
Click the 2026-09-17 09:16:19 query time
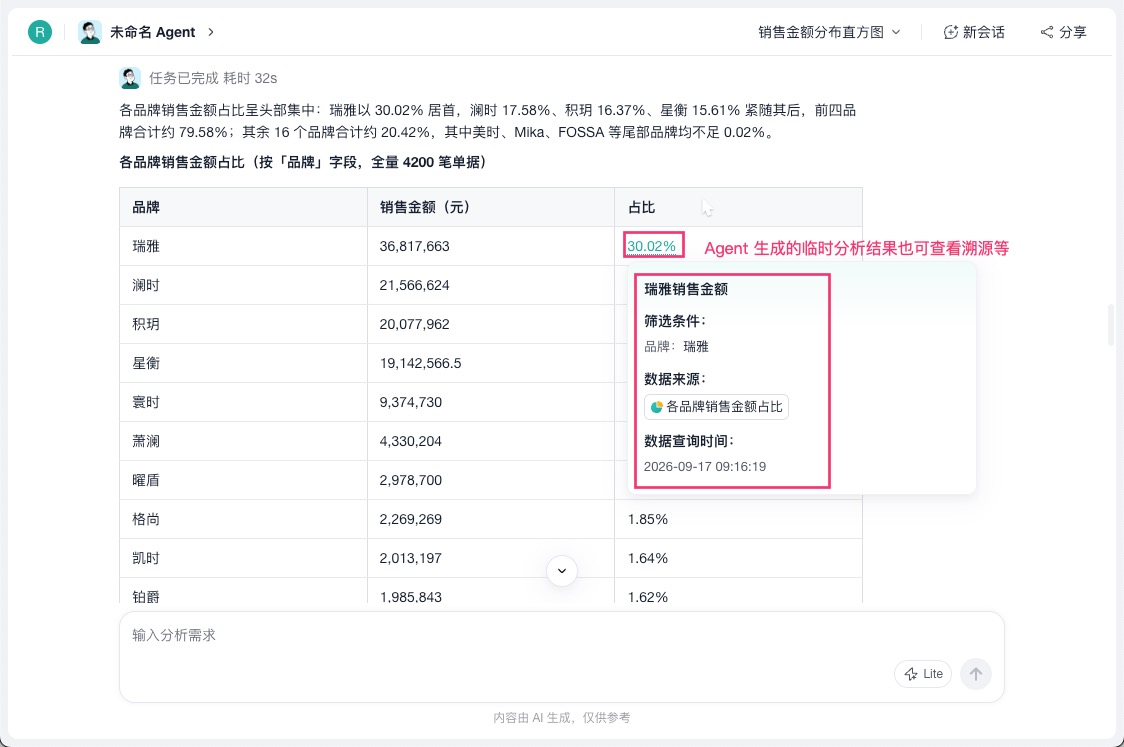[x=705, y=467]
